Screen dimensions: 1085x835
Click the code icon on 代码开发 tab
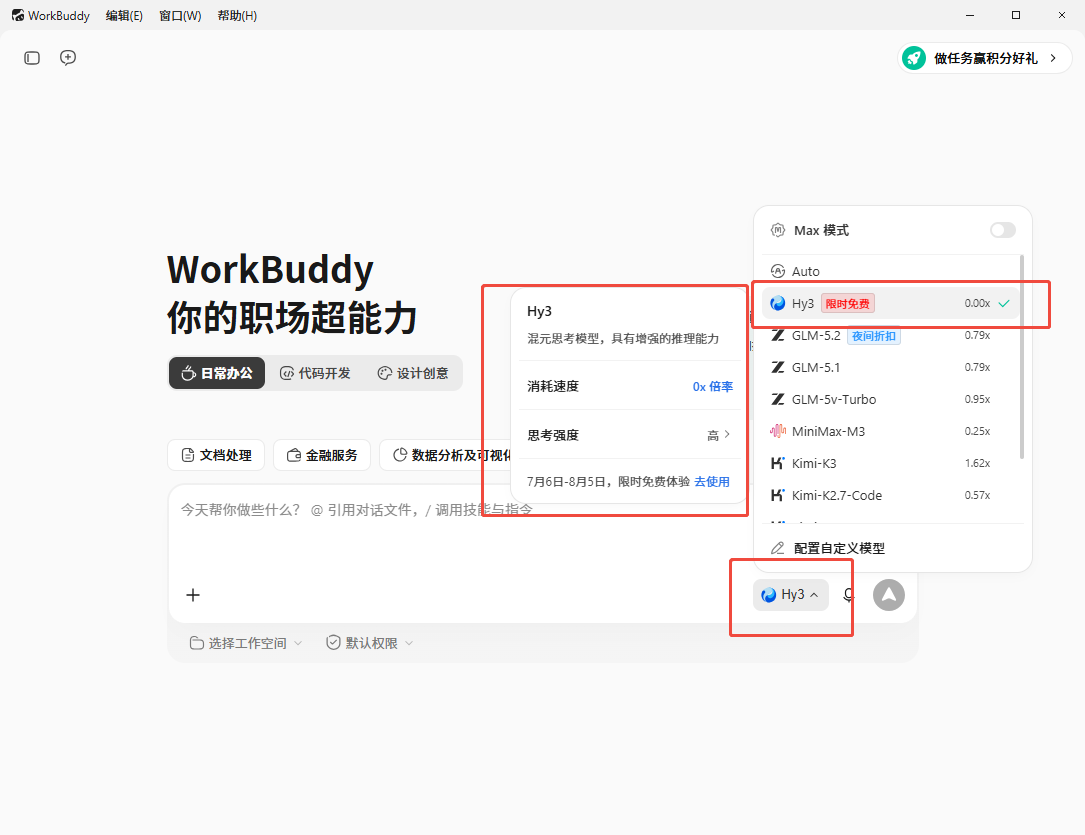(x=286, y=374)
